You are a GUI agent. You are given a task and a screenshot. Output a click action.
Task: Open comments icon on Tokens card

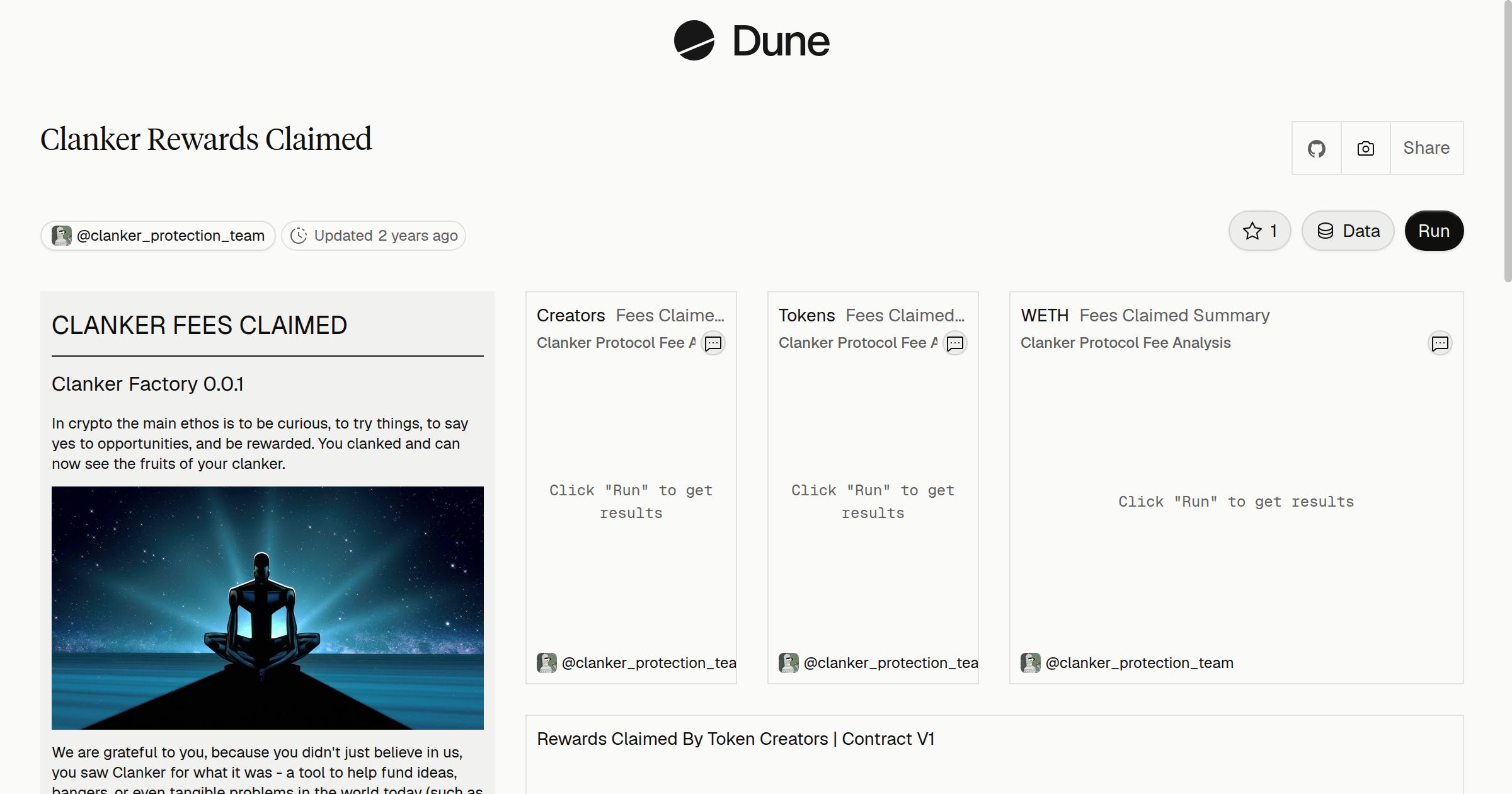955,343
